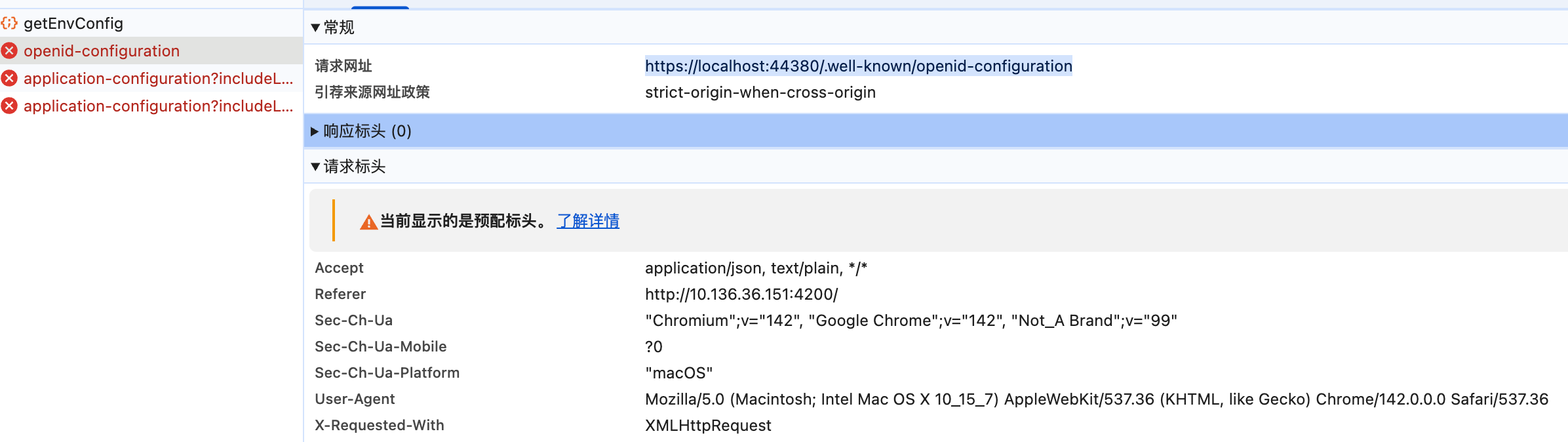This screenshot has width=1568, height=442.
Task: Click the strict-origin-when-cross-origin policy value
Action: tap(760, 92)
